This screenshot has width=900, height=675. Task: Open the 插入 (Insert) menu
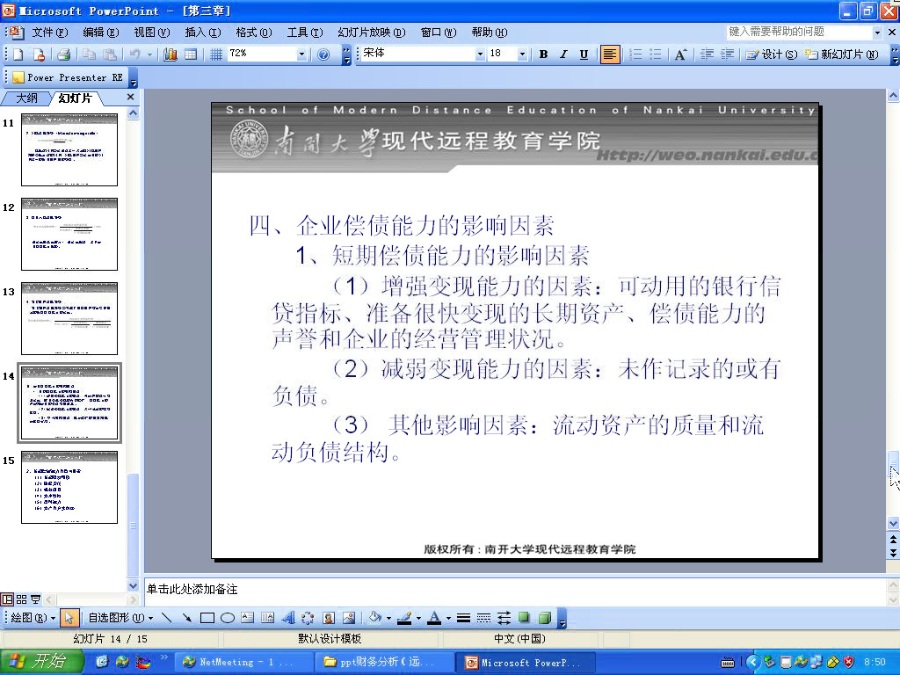[203, 32]
